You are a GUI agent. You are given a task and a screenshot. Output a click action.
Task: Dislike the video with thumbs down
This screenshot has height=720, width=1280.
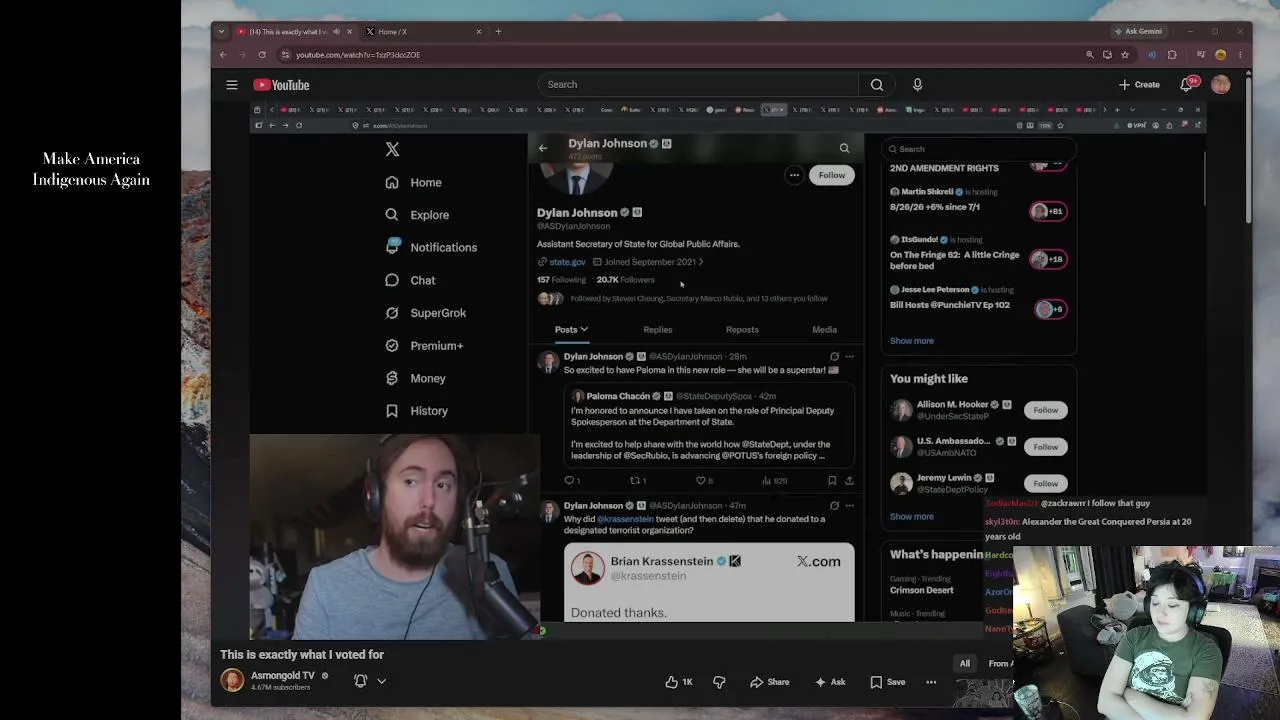(x=719, y=682)
